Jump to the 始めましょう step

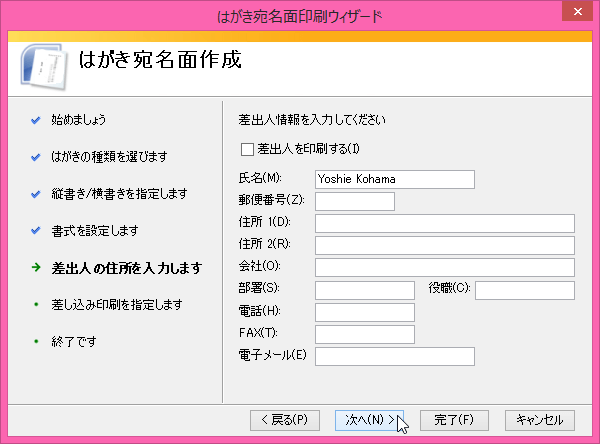pyautogui.click(x=78, y=120)
